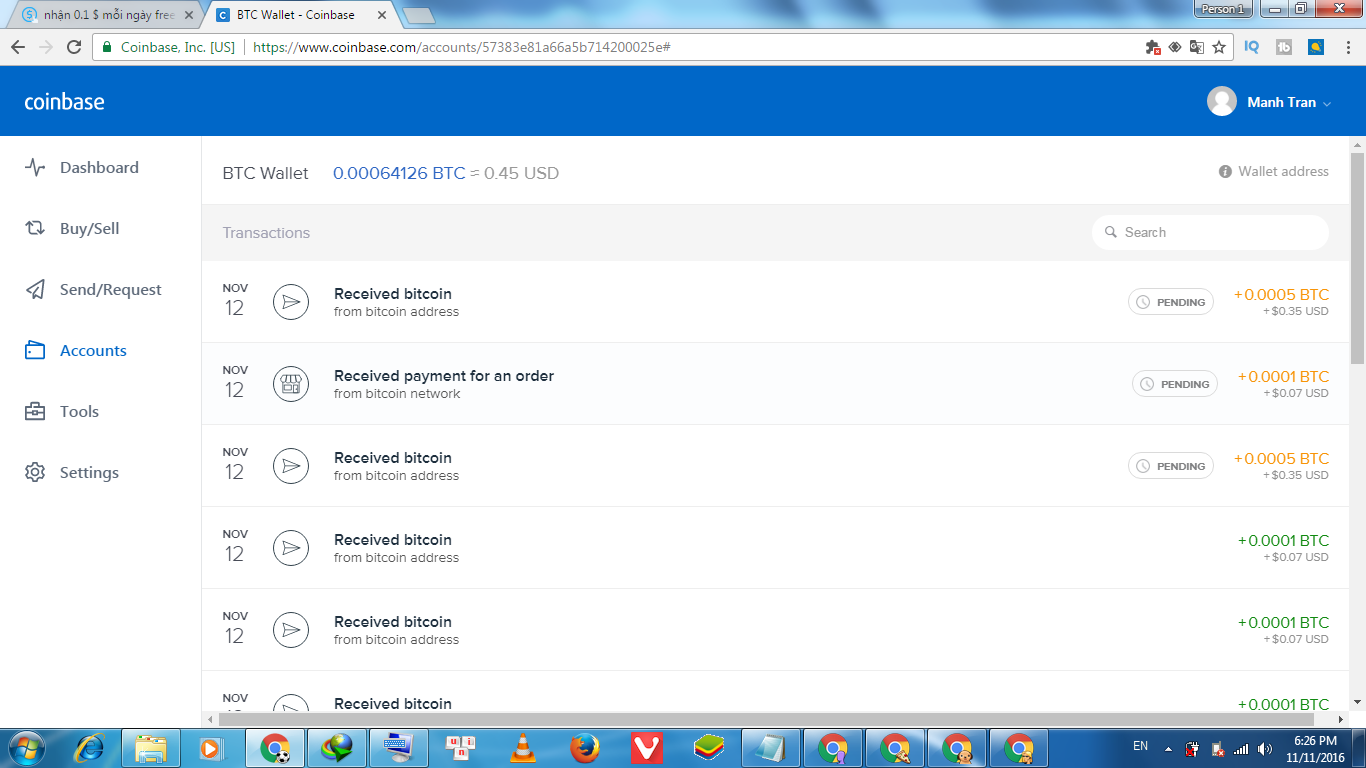Click the storefront icon on order payment row
The width and height of the screenshot is (1366, 768).
[291, 384]
